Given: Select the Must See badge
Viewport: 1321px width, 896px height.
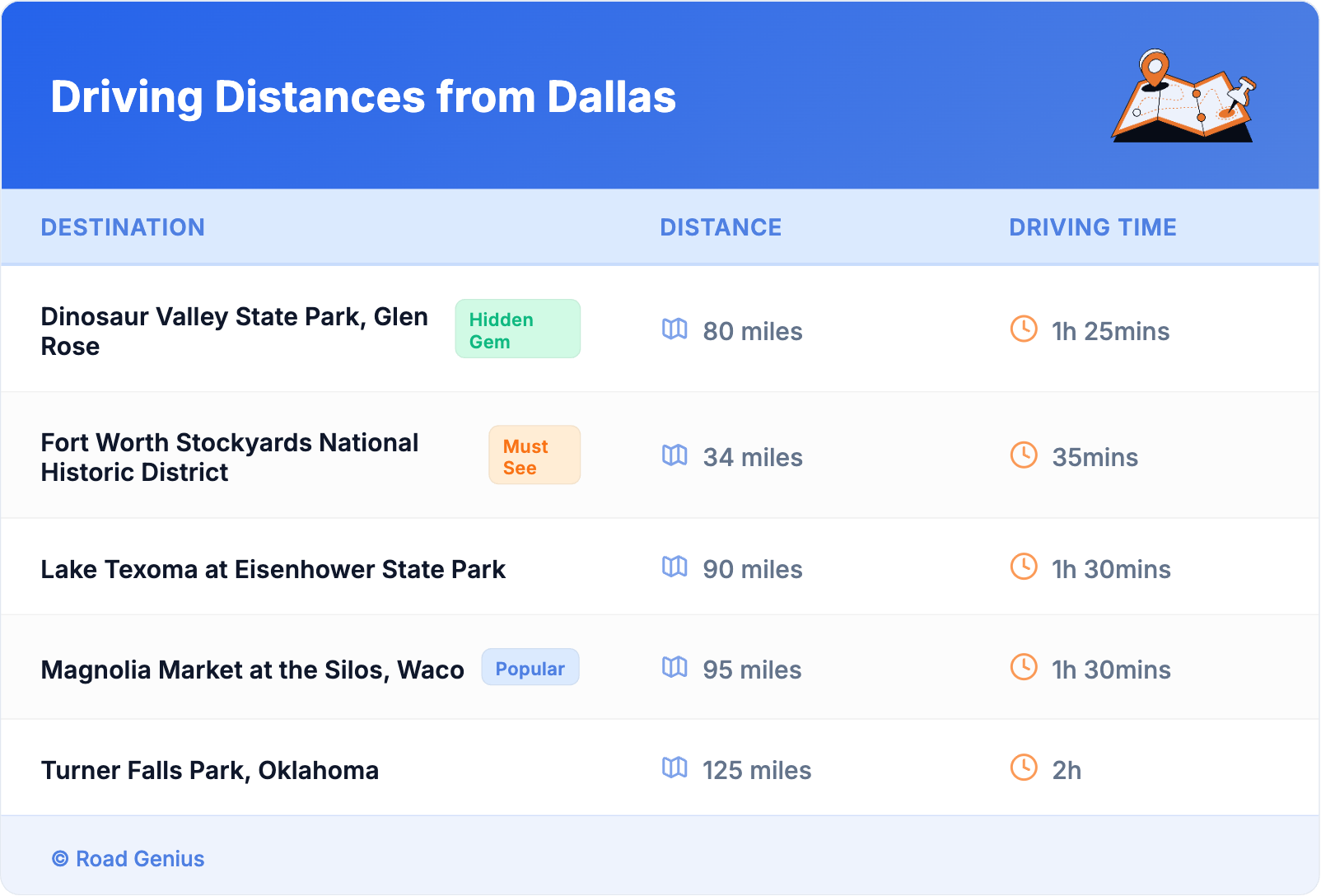Looking at the screenshot, I should pos(534,455).
